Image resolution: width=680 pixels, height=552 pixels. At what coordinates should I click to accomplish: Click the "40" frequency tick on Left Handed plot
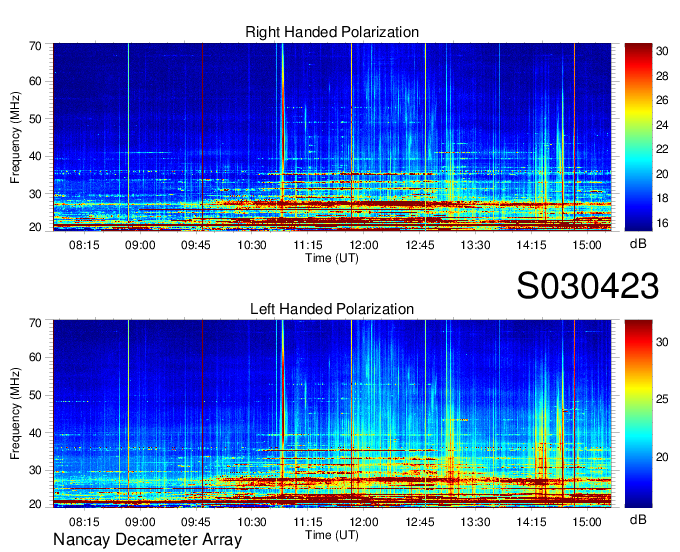35,433
